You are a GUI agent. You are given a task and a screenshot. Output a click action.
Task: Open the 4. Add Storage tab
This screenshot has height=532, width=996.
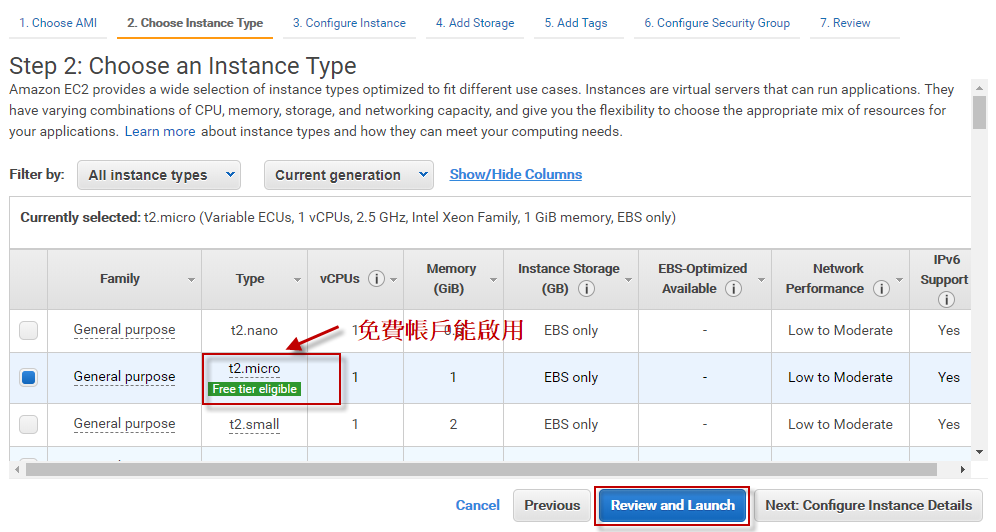pyautogui.click(x=475, y=23)
